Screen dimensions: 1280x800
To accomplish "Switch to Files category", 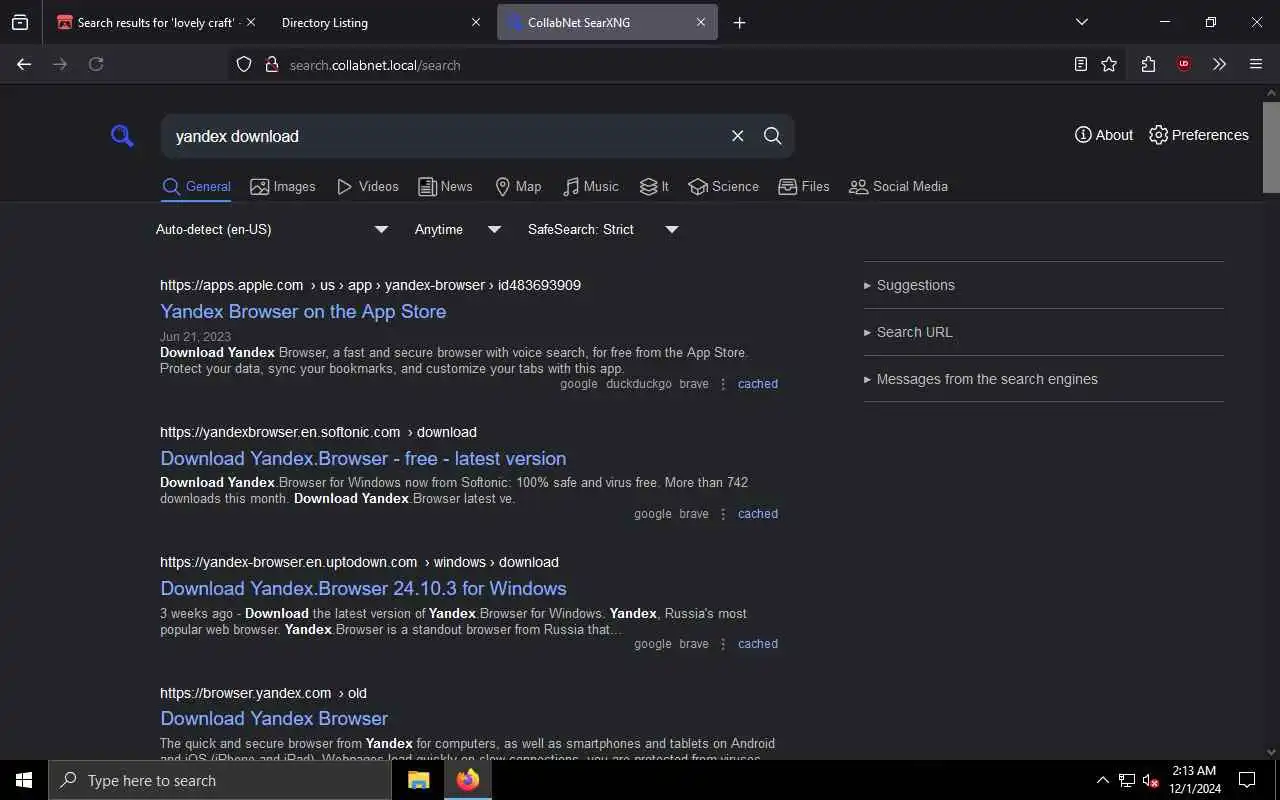I will click(804, 187).
